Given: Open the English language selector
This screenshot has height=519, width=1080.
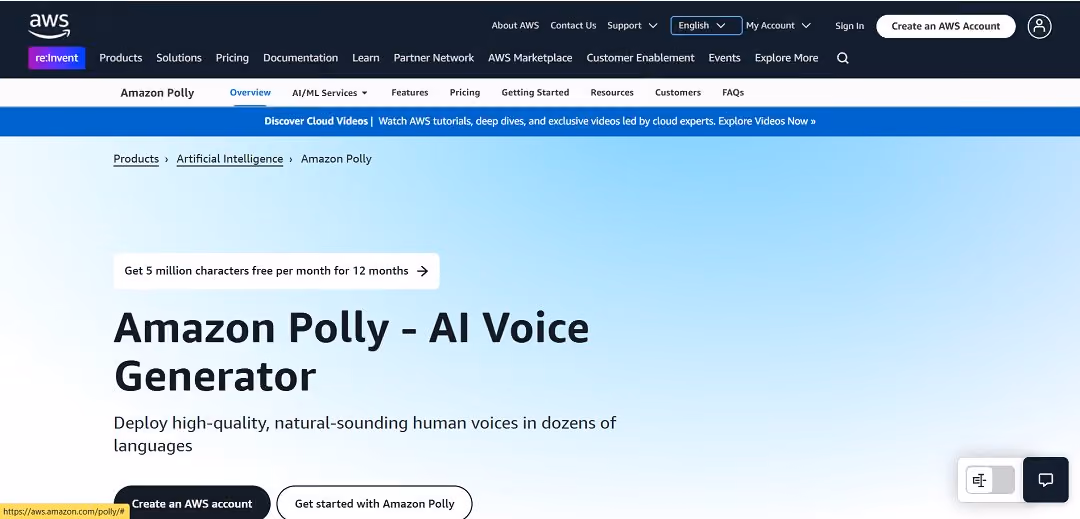Looking at the screenshot, I should 706,25.
